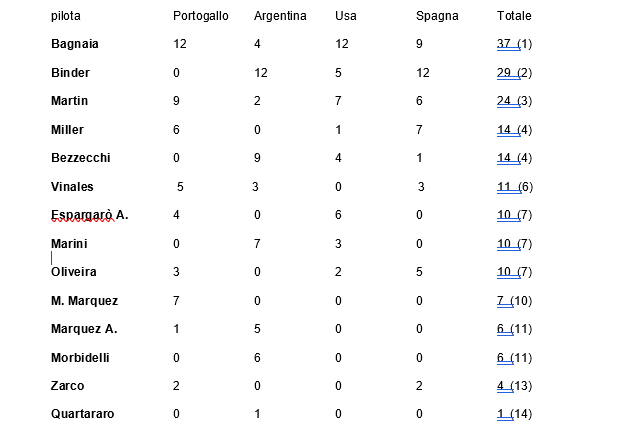Image resolution: width=620 pixels, height=431 pixels.
Task: Click Vinales' total 11 (6)
Action: pyautogui.click(x=514, y=187)
